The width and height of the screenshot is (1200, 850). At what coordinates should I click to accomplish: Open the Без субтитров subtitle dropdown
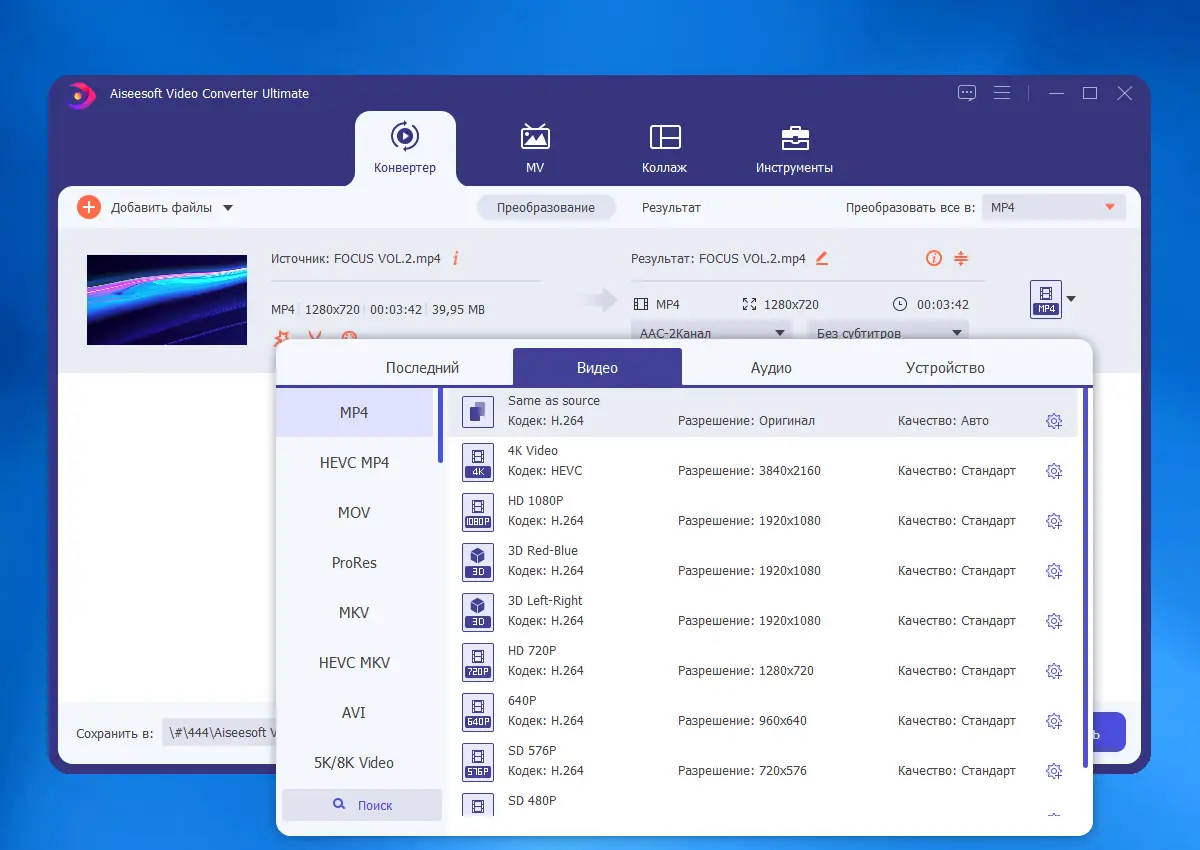click(x=889, y=331)
